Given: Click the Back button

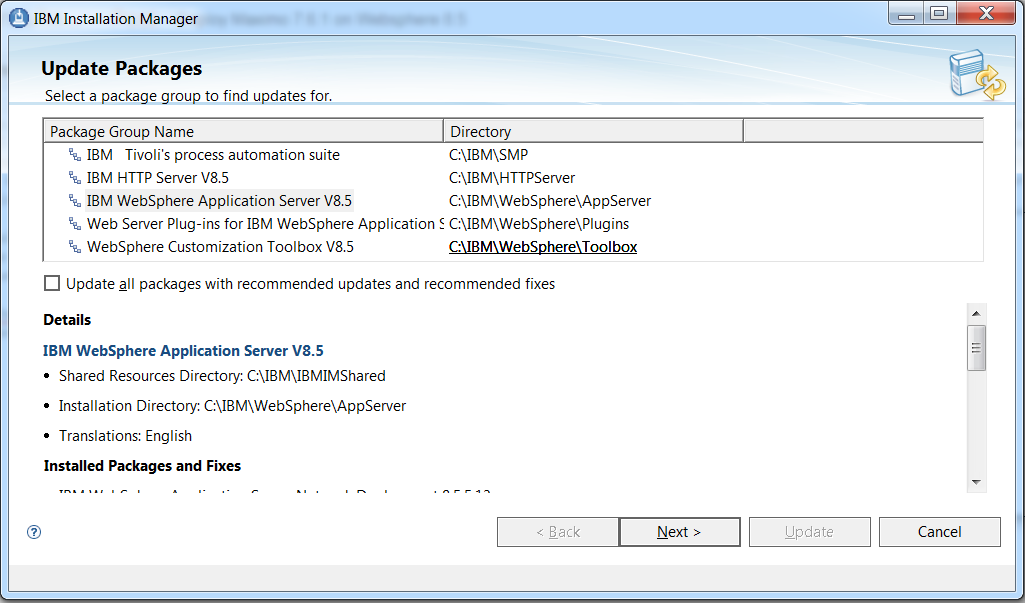Looking at the screenshot, I should pyautogui.click(x=558, y=532).
